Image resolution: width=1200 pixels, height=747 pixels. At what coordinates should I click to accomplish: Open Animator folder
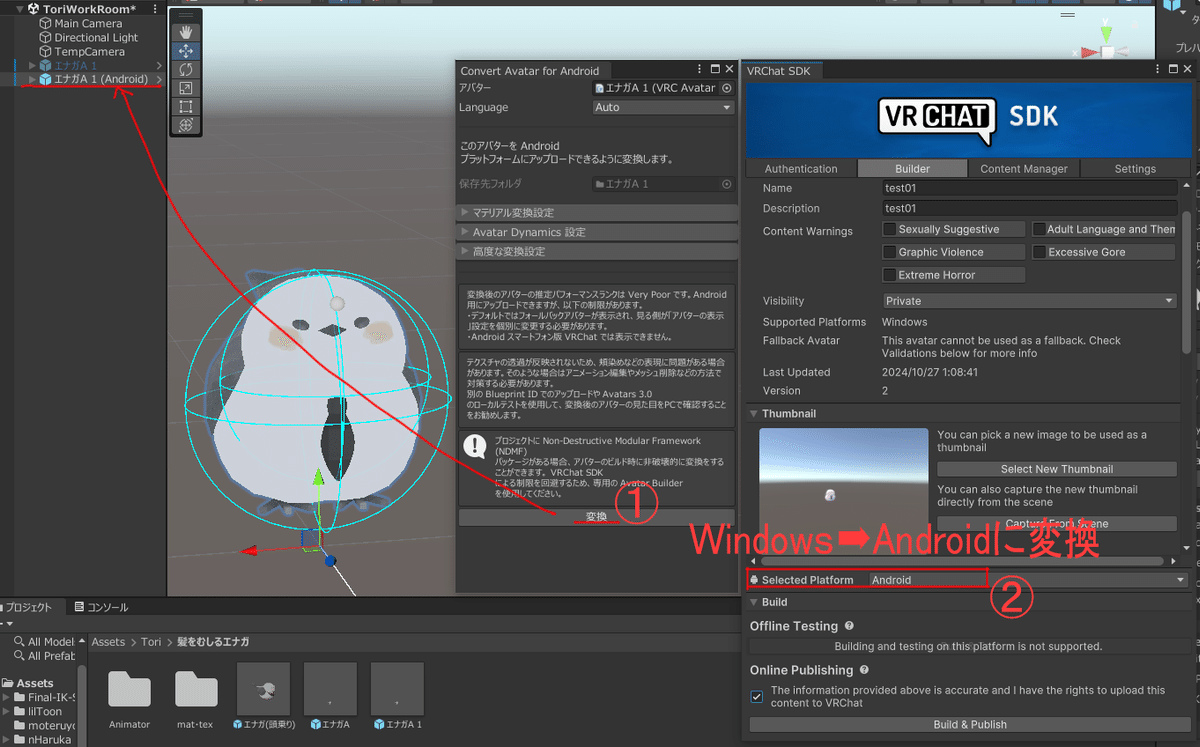tap(130, 697)
